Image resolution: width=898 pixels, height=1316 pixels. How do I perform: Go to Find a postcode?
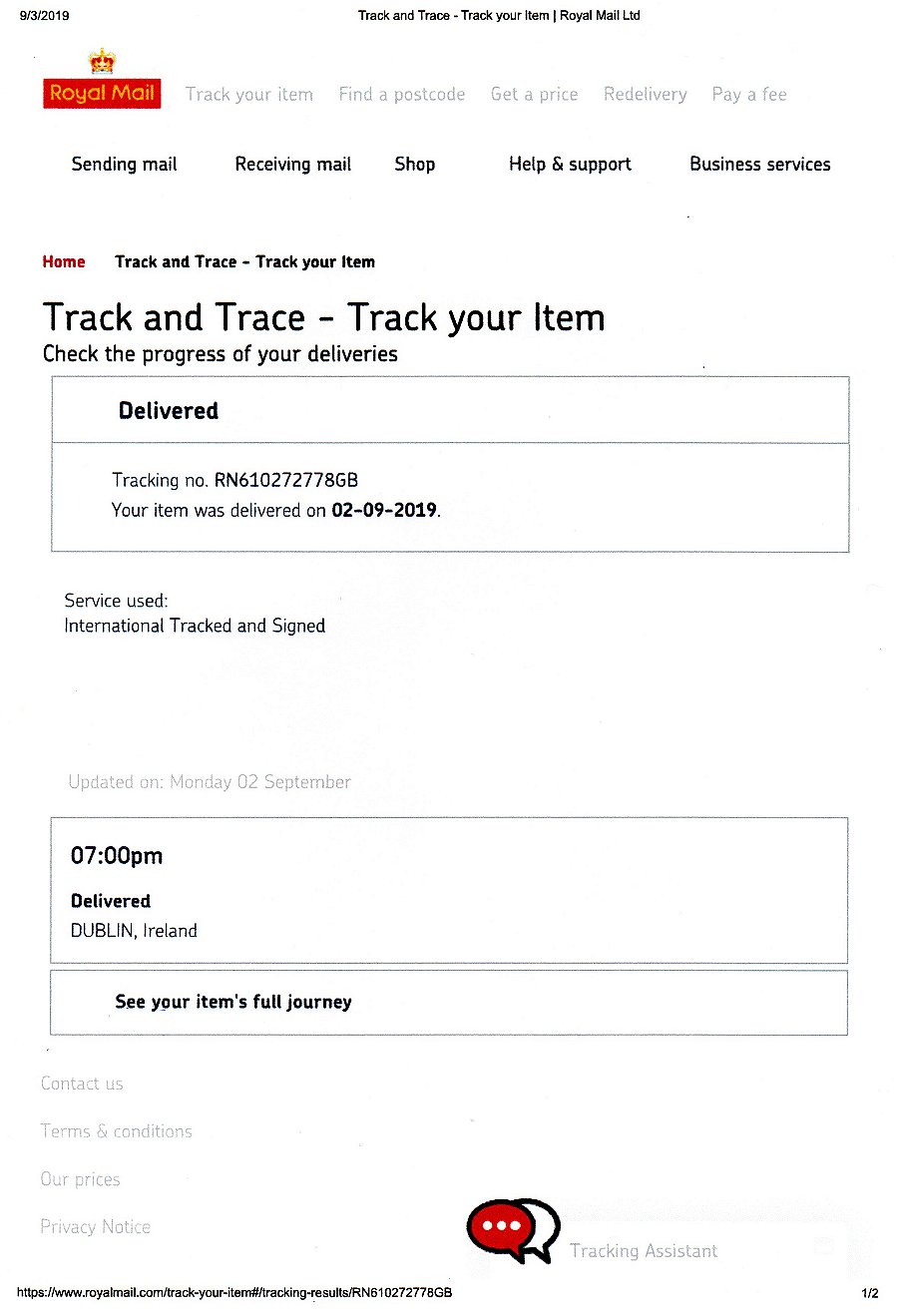coord(401,95)
